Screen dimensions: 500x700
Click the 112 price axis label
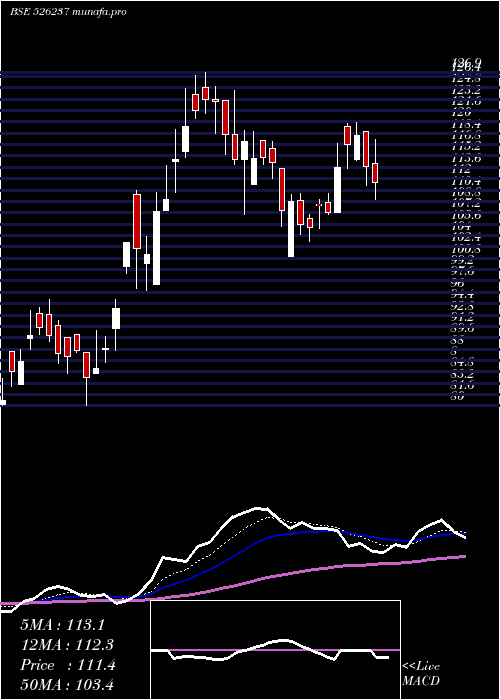tap(462, 170)
